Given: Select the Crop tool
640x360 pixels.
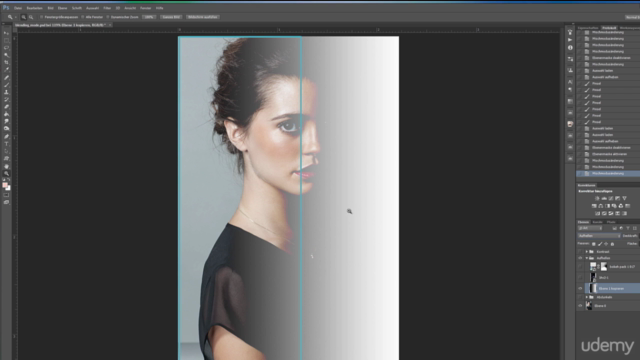Looking at the screenshot, I should click(6, 62).
